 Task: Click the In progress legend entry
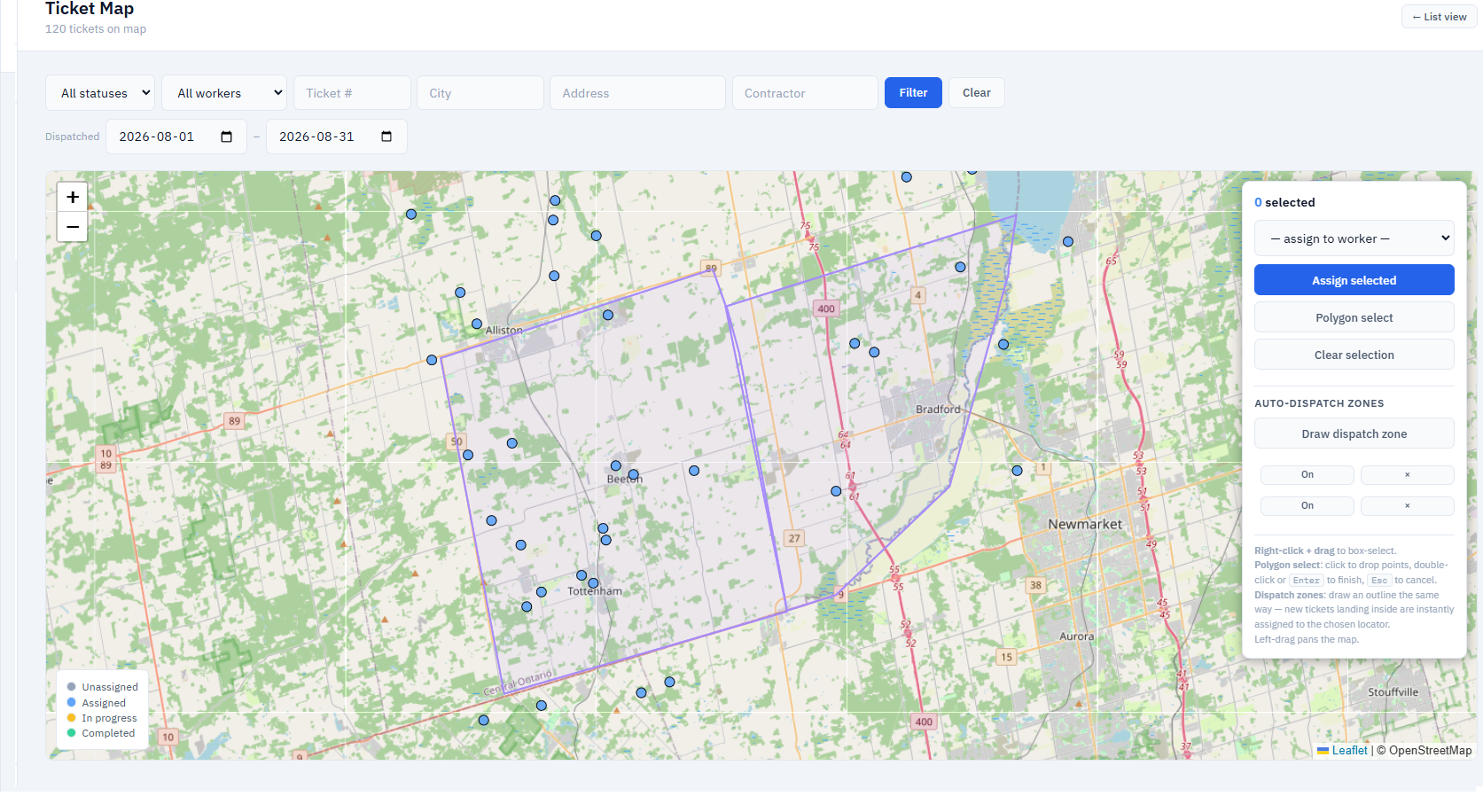[102, 718]
